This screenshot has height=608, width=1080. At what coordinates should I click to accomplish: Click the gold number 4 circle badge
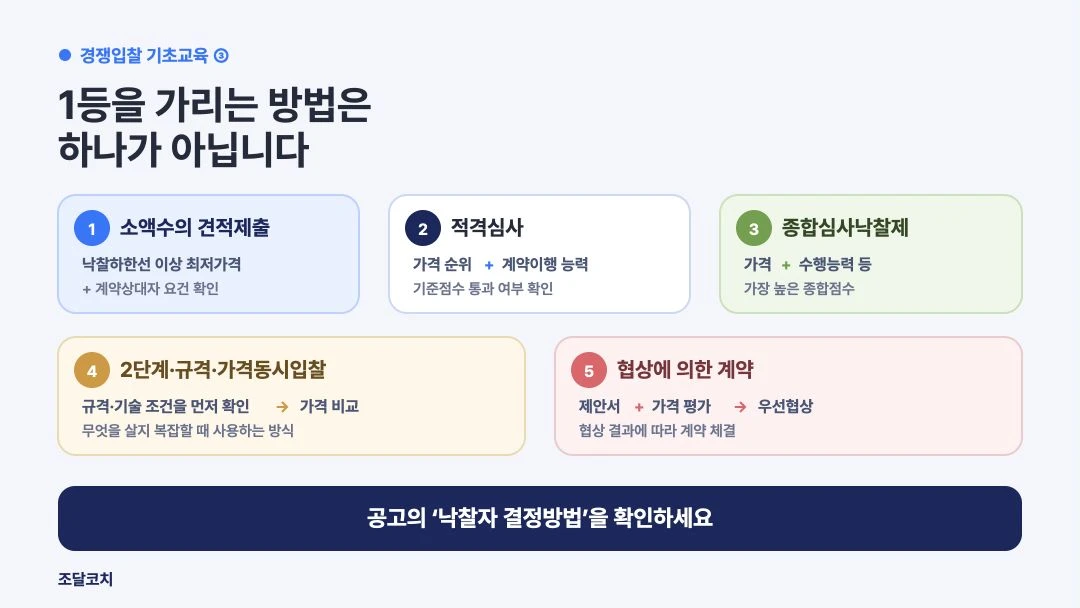[92, 370]
